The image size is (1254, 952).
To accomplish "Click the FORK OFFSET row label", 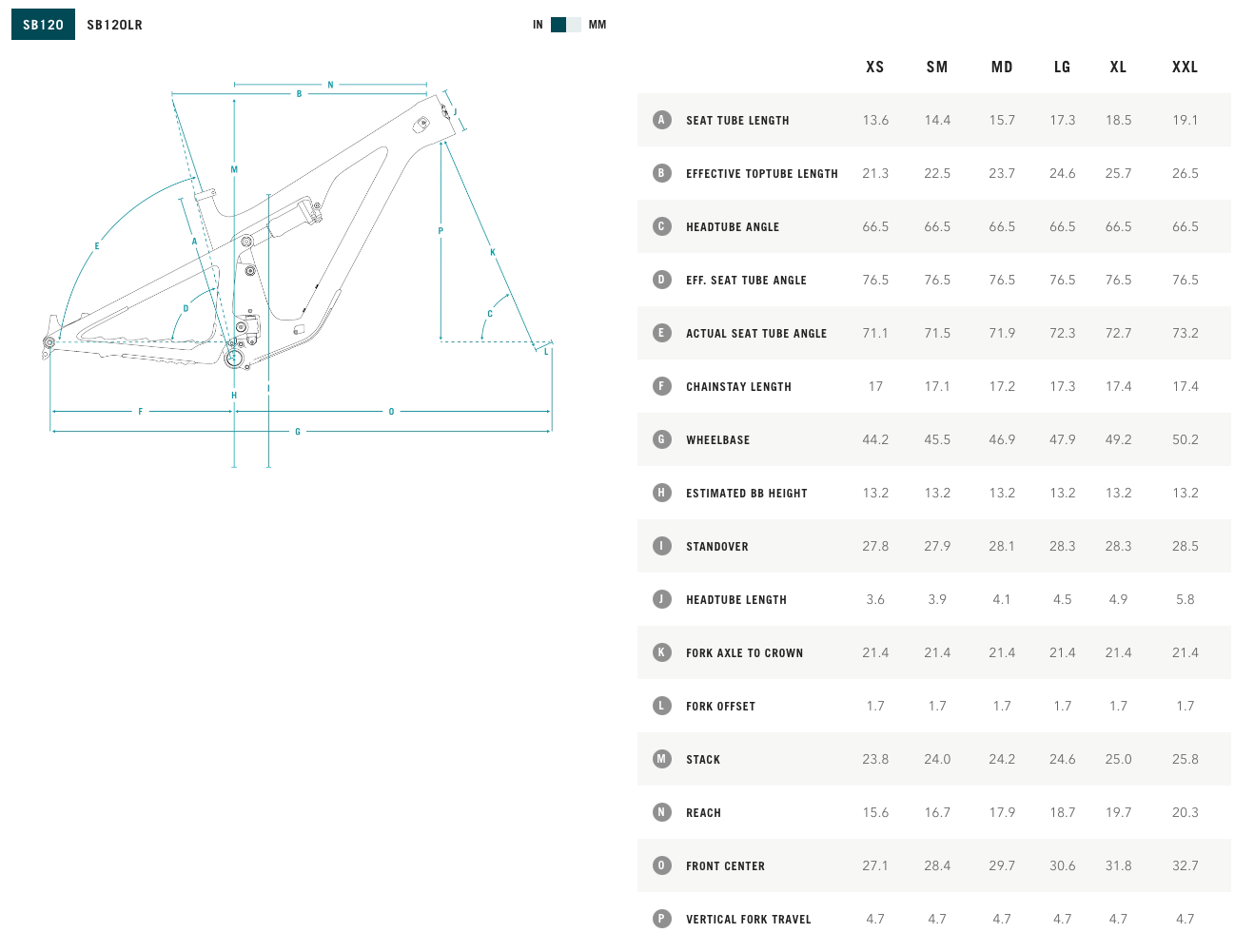I will 721,707.
